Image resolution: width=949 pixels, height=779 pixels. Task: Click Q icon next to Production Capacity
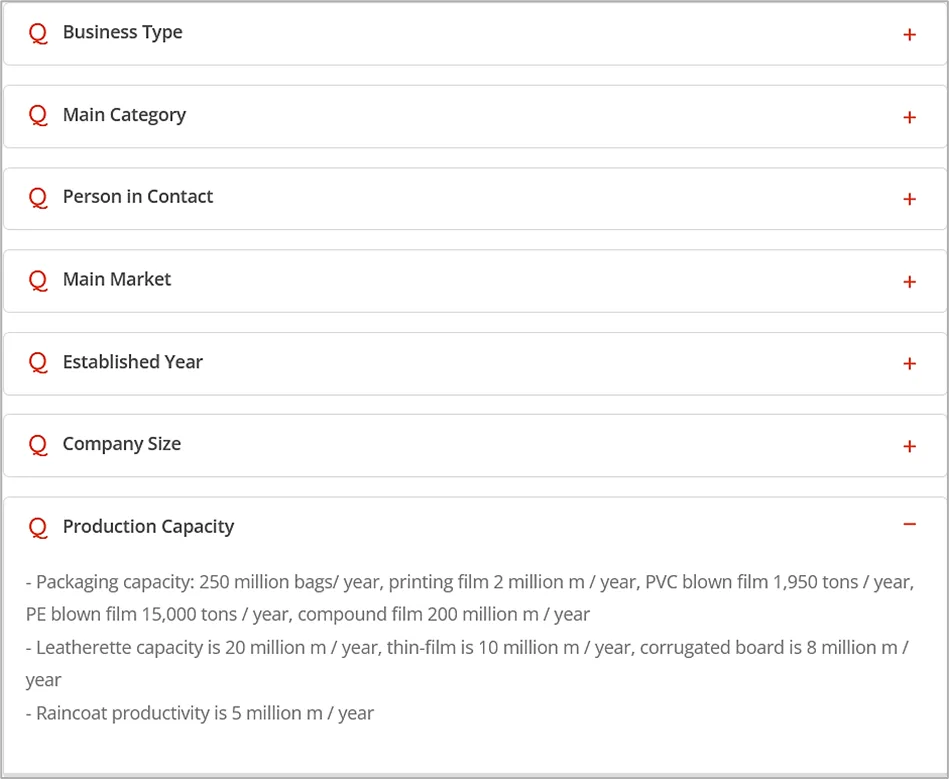[x=38, y=528]
